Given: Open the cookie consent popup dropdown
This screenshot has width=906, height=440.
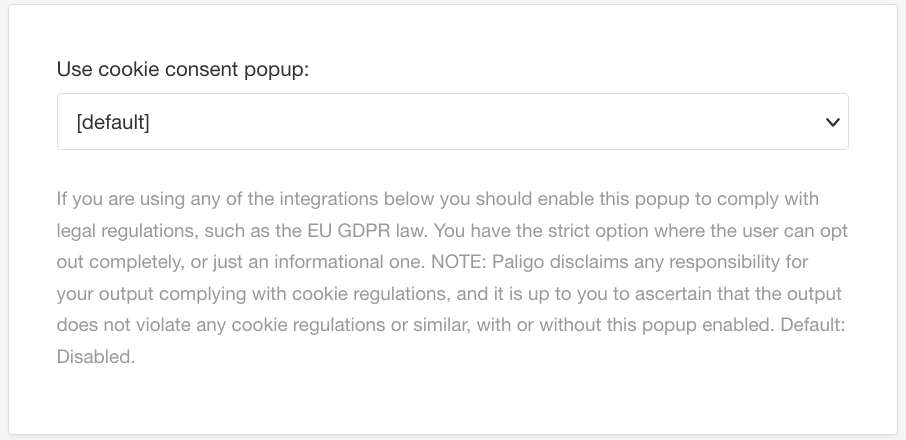Looking at the screenshot, I should (x=452, y=122).
